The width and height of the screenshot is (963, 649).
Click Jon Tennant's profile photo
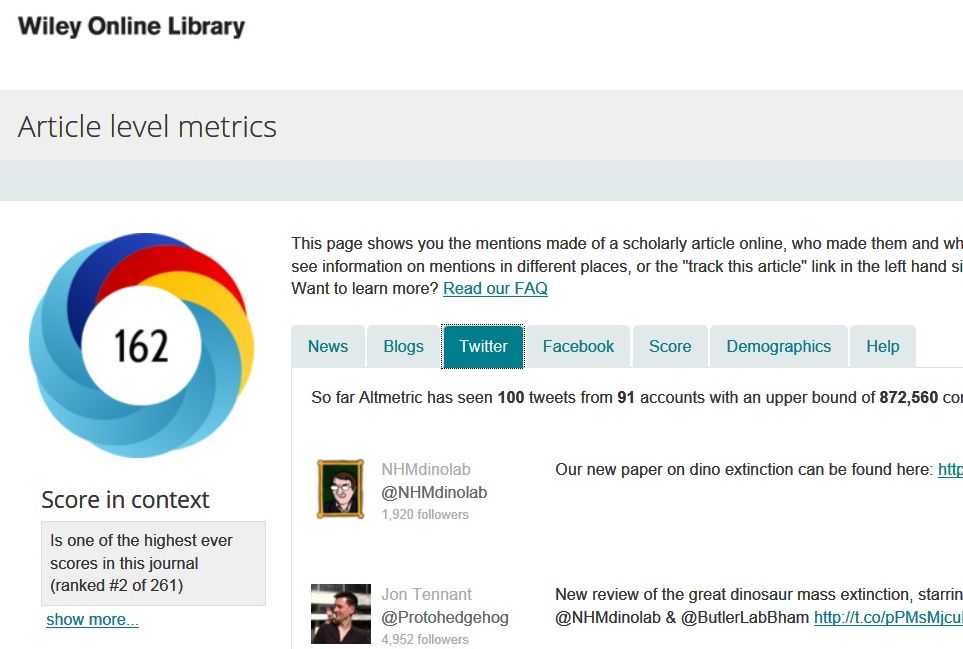(x=340, y=614)
